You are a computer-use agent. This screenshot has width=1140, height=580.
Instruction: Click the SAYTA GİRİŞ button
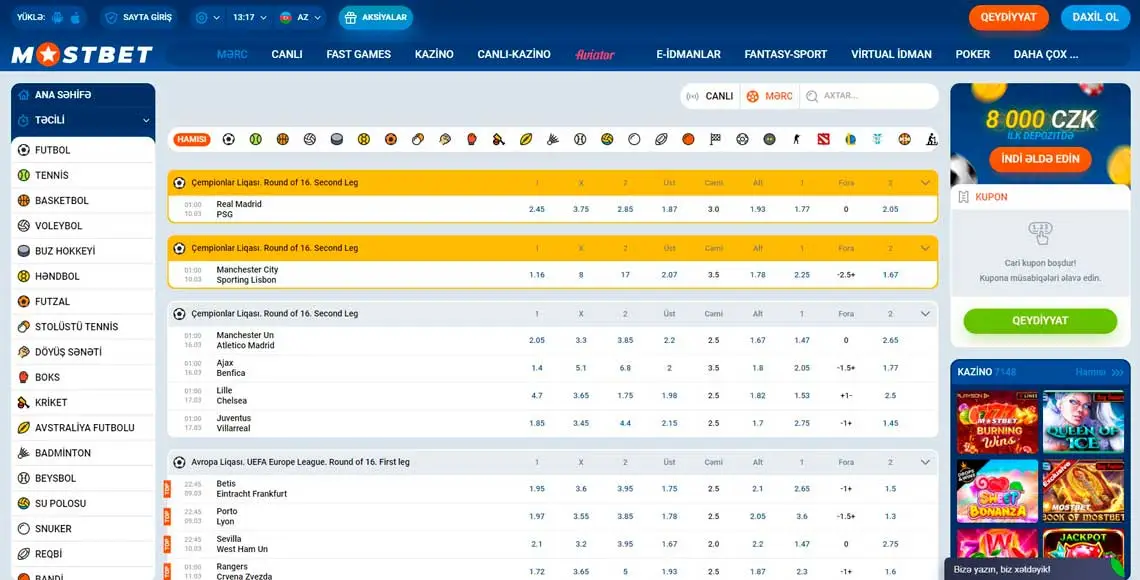coord(138,17)
